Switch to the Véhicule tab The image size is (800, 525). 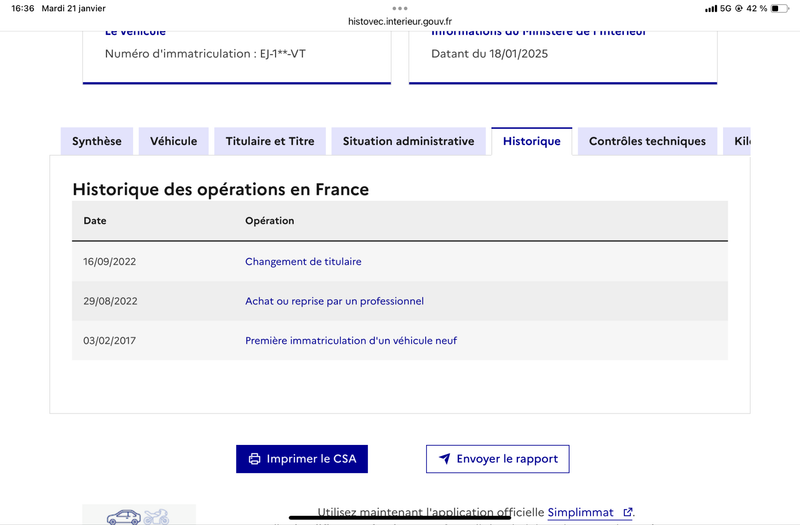point(173,141)
